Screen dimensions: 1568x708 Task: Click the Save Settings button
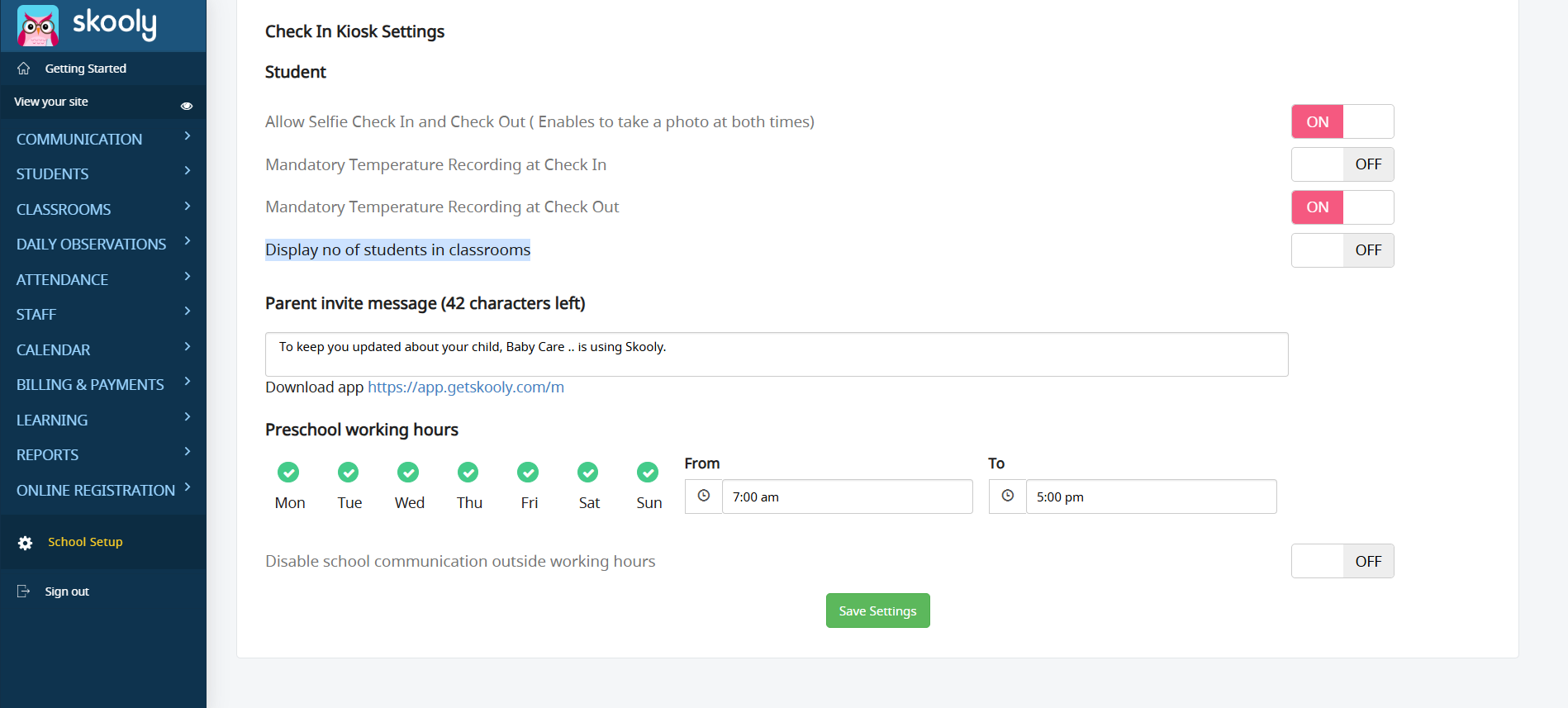pos(877,611)
